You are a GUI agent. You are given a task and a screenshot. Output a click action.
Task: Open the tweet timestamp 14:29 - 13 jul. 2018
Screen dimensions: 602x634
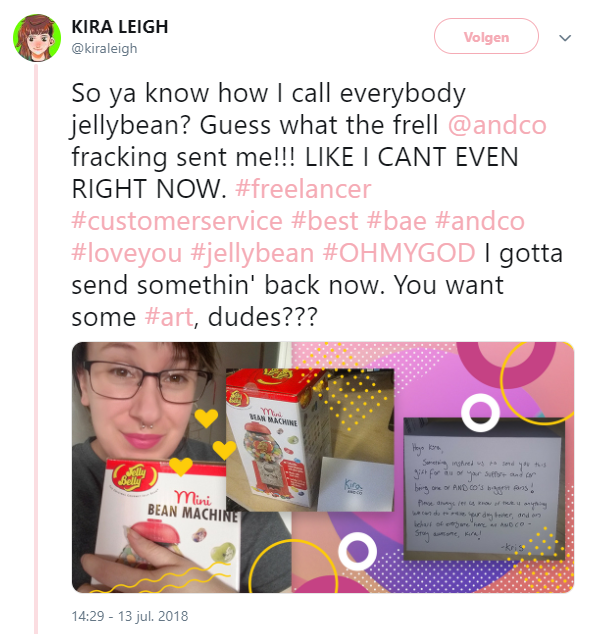pyautogui.click(x=130, y=616)
